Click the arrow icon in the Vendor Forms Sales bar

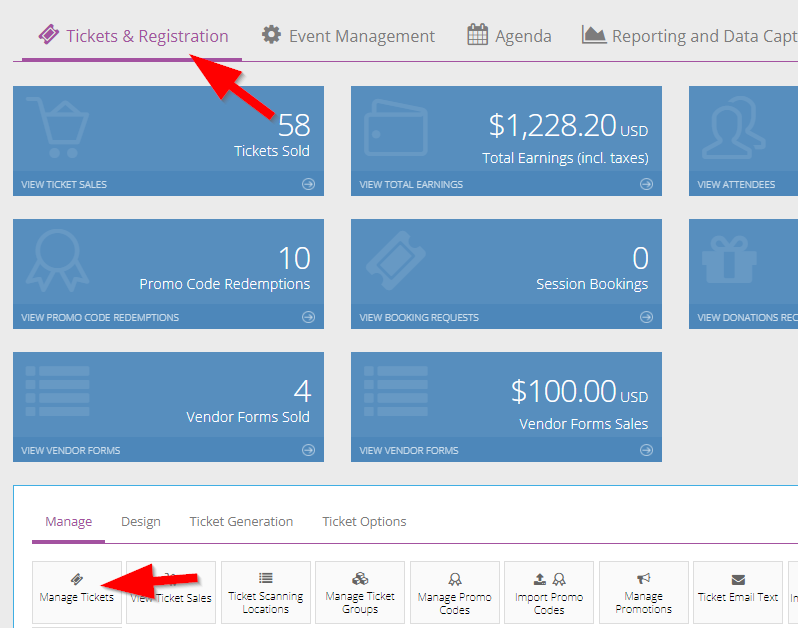pos(646,450)
